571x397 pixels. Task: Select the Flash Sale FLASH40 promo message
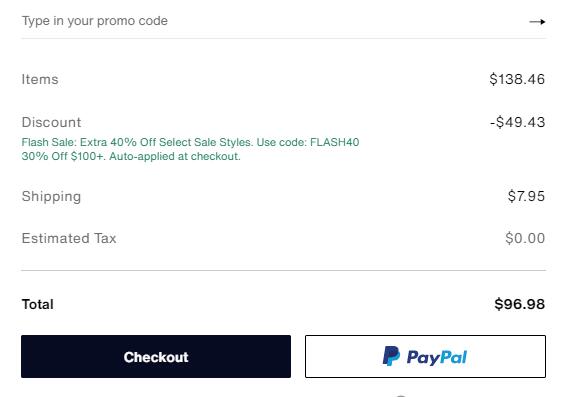[x=190, y=142]
